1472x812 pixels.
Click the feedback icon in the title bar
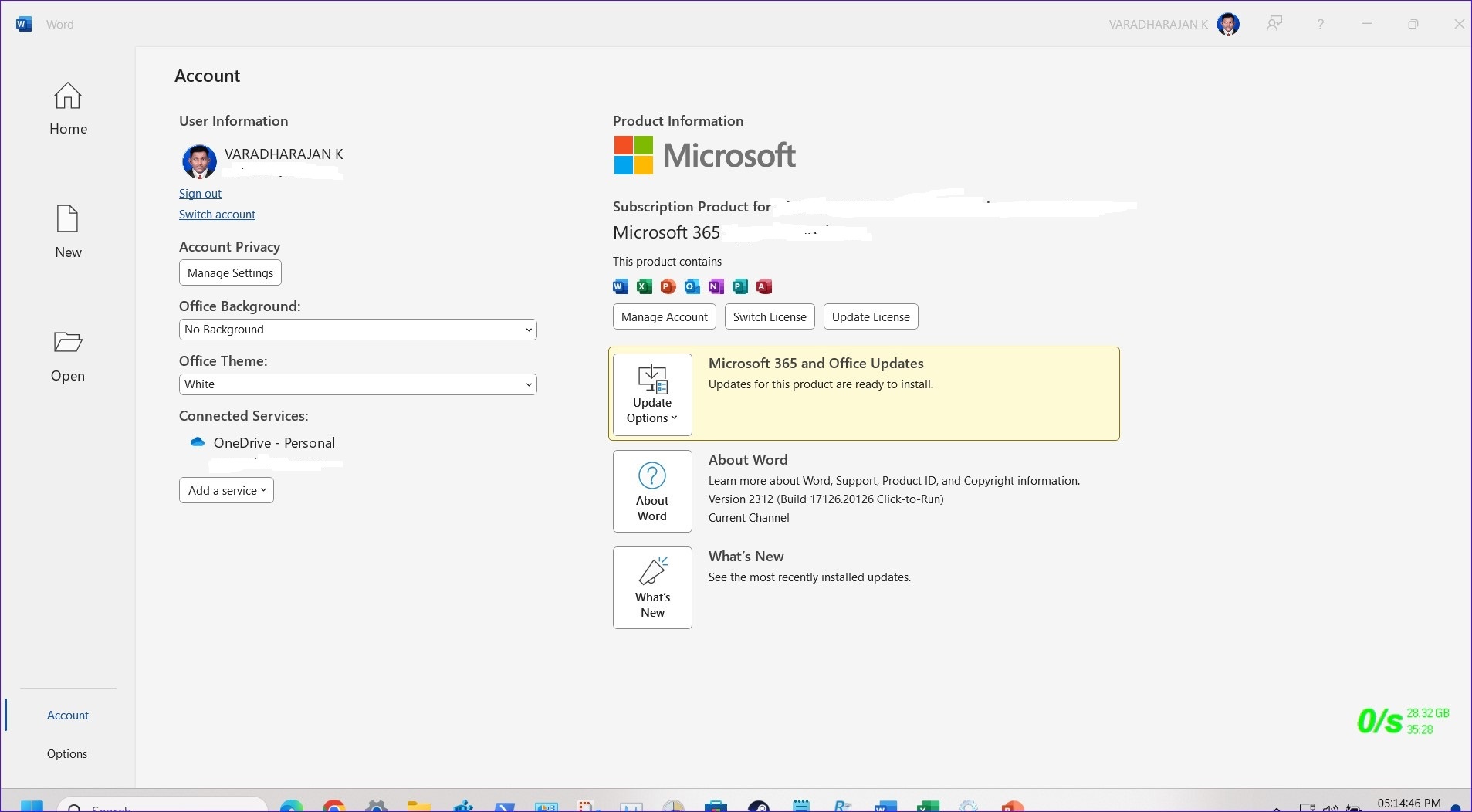(1274, 24)
